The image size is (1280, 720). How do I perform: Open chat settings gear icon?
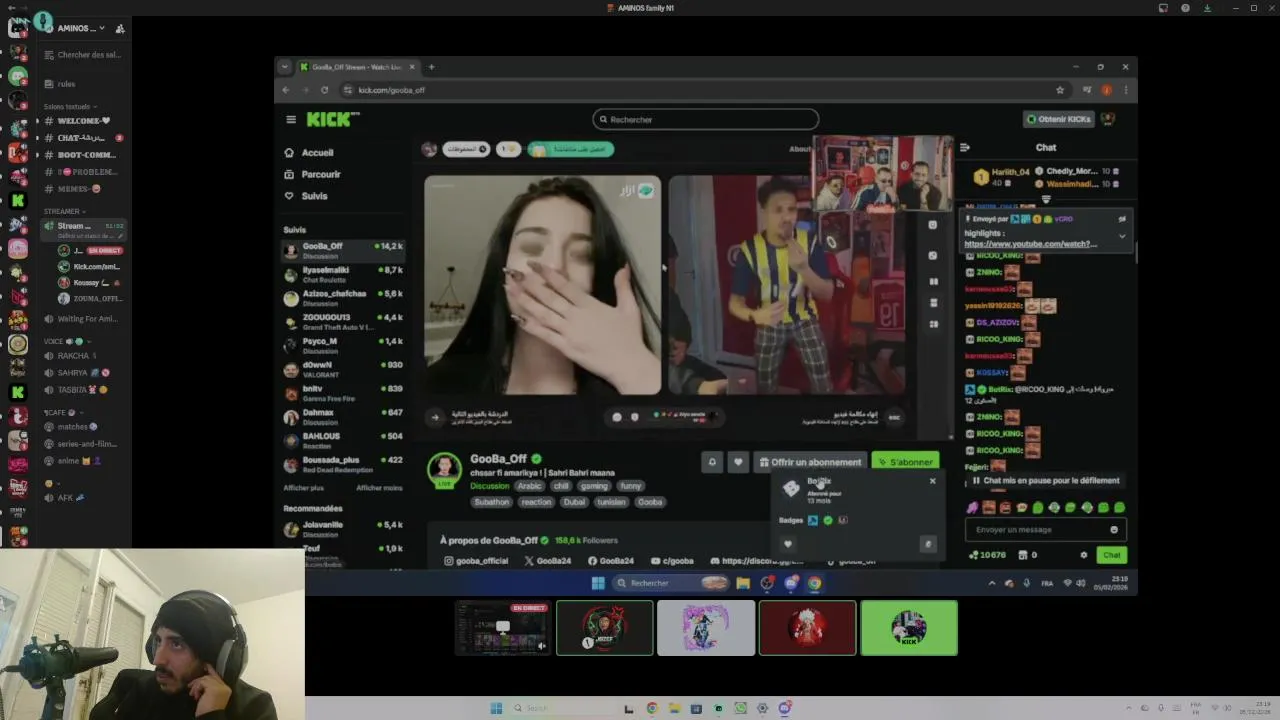1083,555
